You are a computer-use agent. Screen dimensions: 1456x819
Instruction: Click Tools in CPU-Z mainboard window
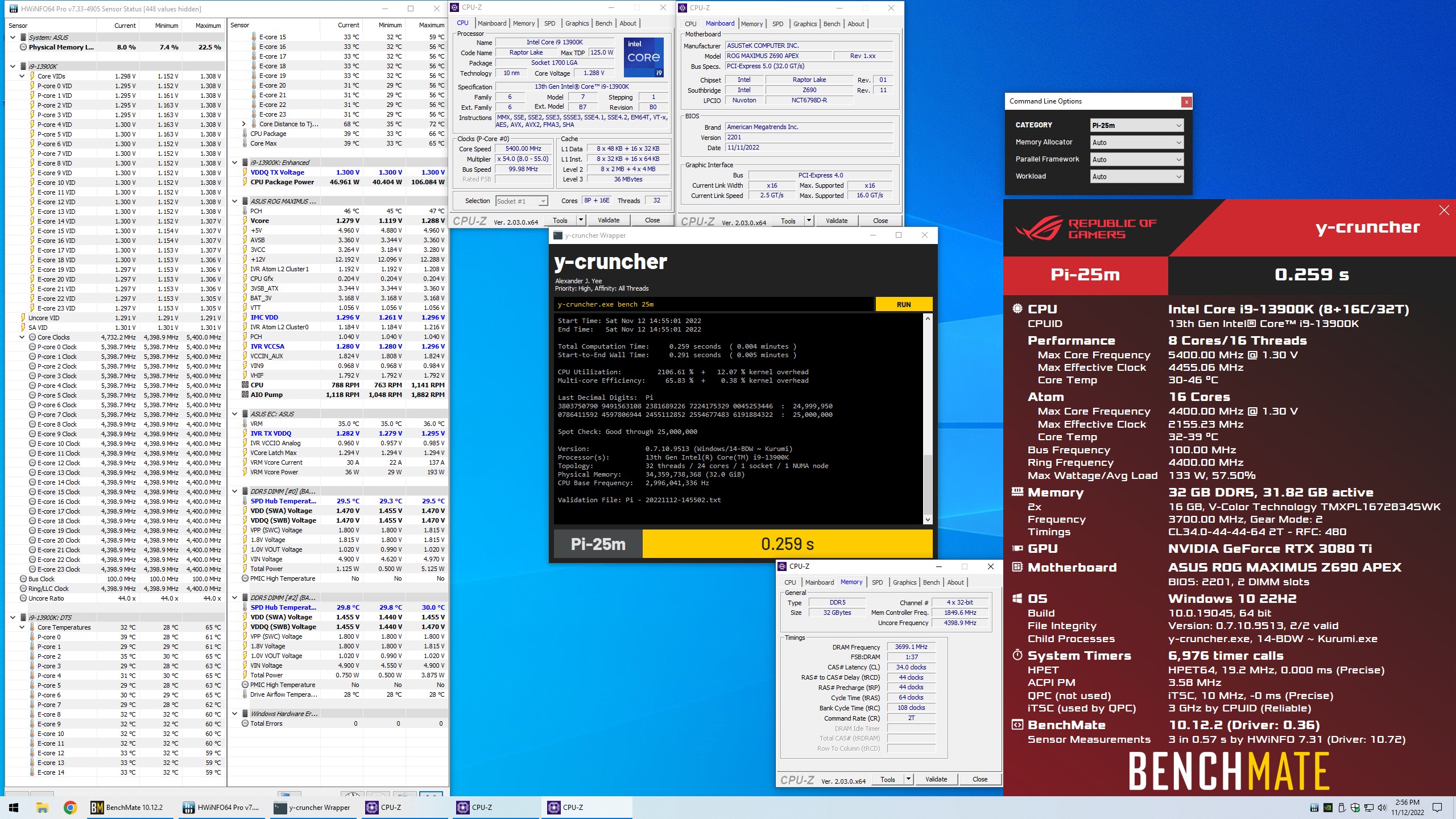pyautogui.click(x=788, y=221)
